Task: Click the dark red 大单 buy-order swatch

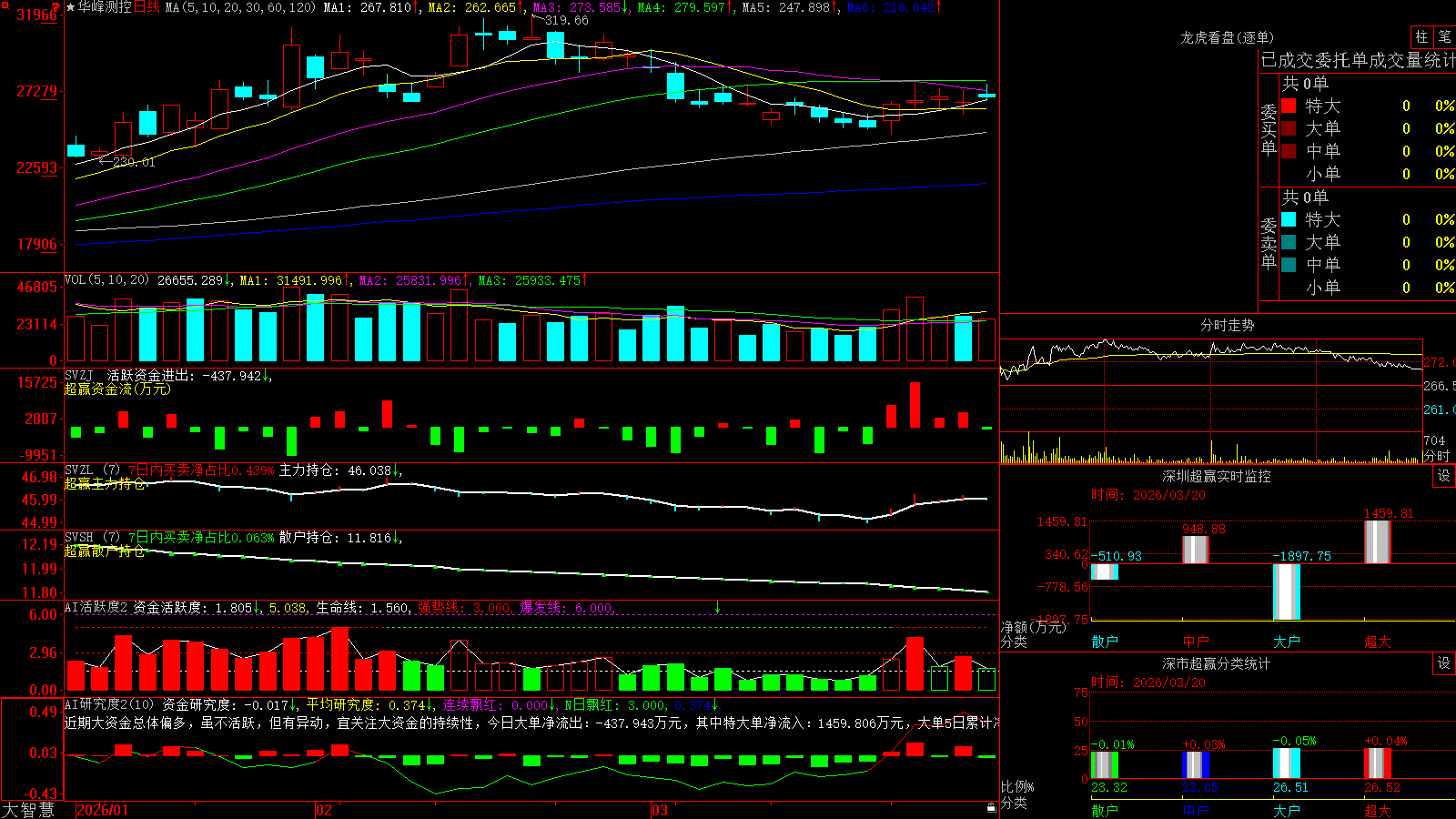Action: coord(1289,128)
